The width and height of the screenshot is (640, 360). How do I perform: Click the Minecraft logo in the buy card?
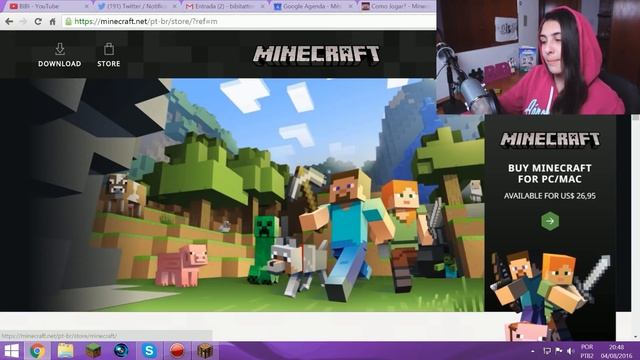point(550,139)
